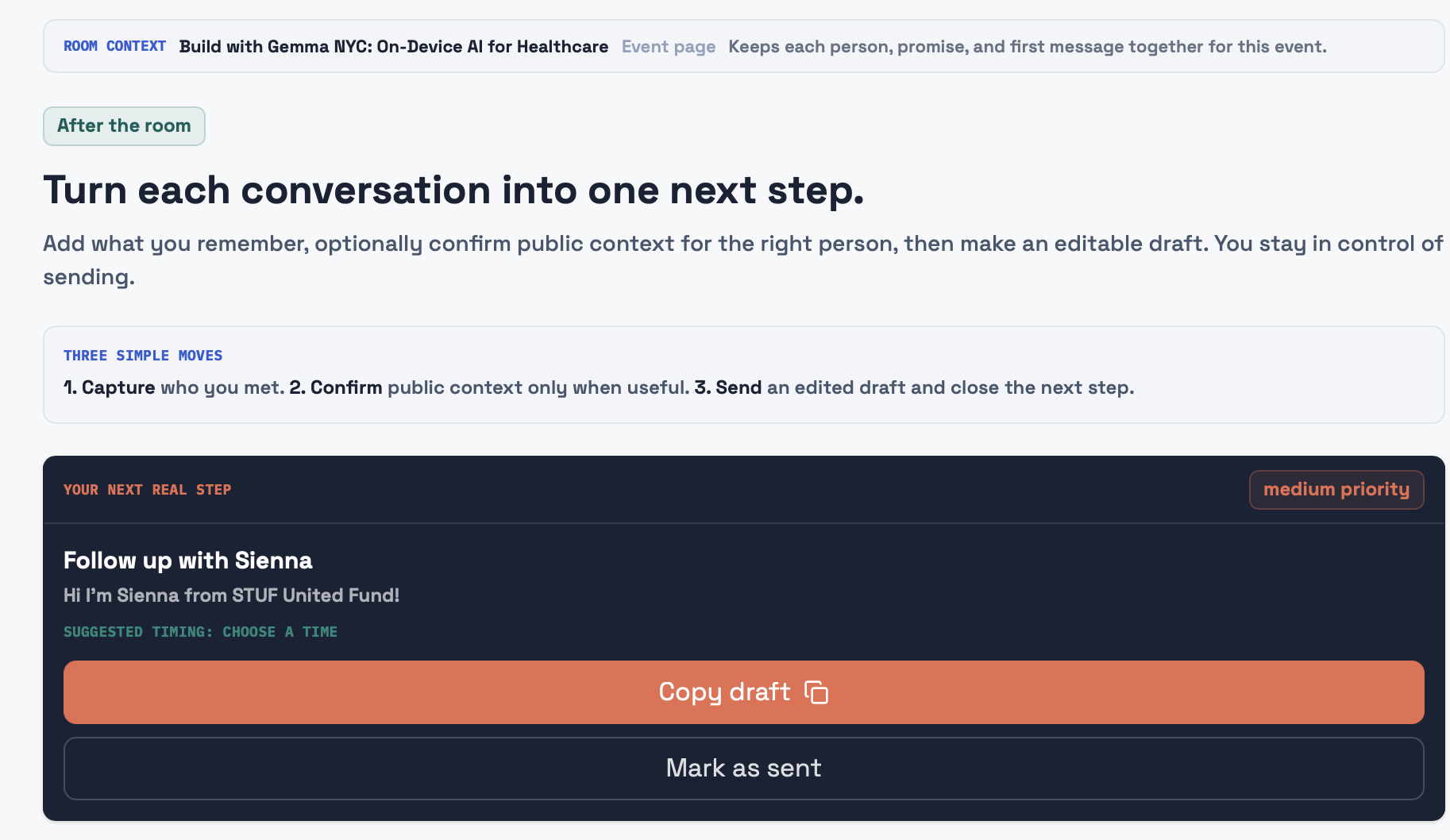
Task: Click the paragraph about editable drafts
Action: click(743, 260)
